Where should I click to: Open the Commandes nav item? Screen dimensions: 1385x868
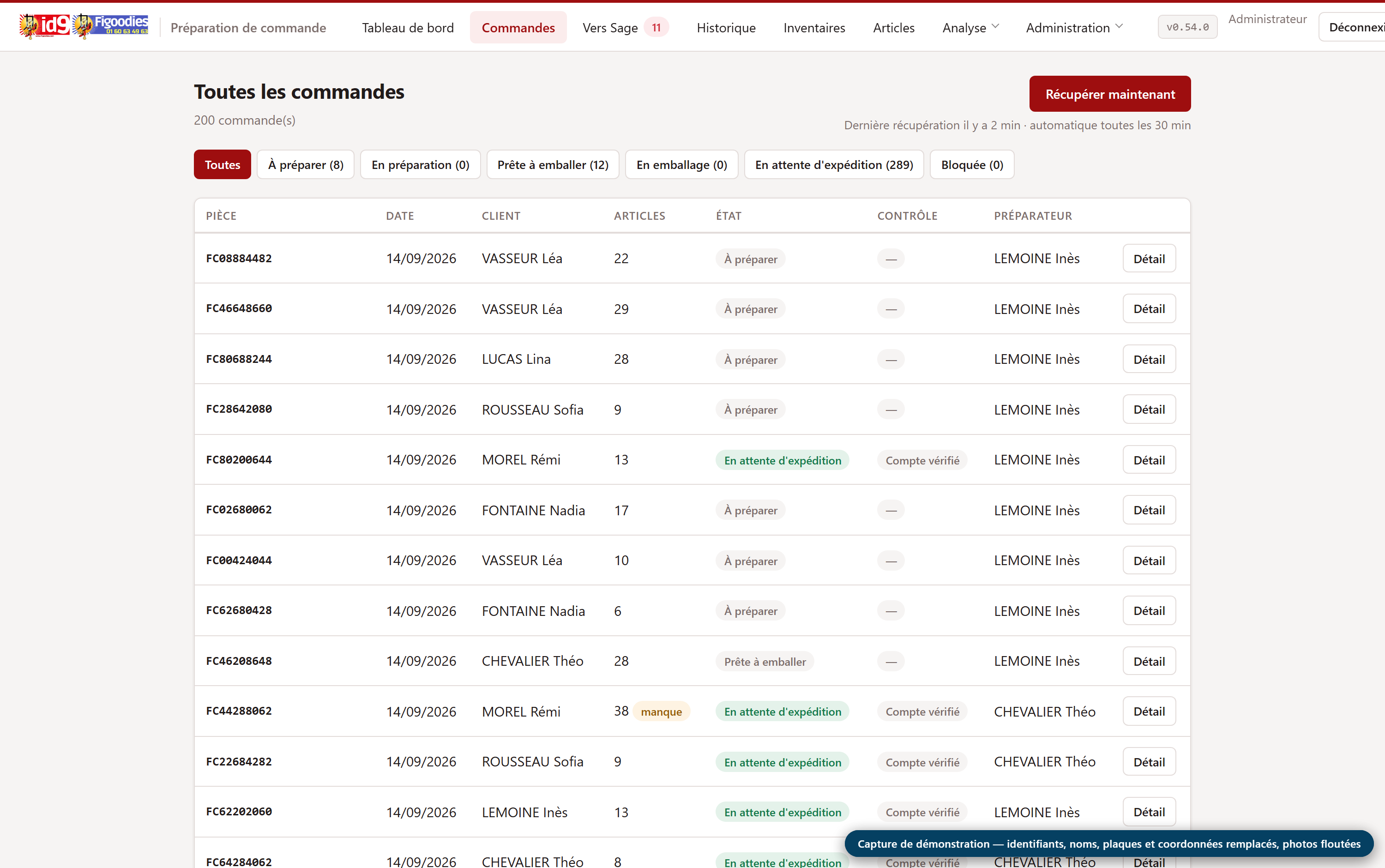518,28
